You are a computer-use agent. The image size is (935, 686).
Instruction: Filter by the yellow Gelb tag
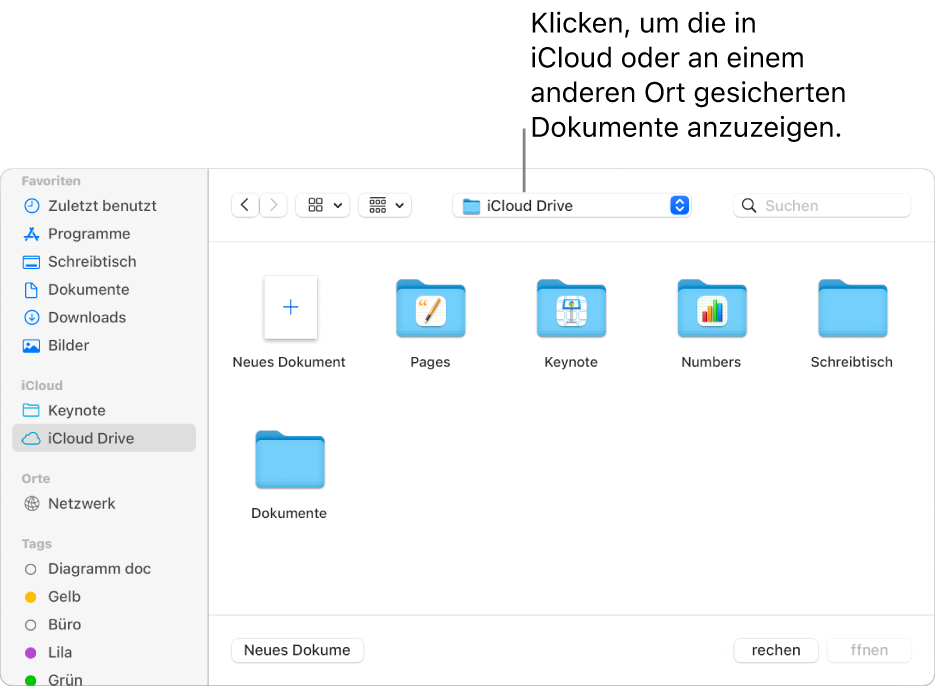104,597
